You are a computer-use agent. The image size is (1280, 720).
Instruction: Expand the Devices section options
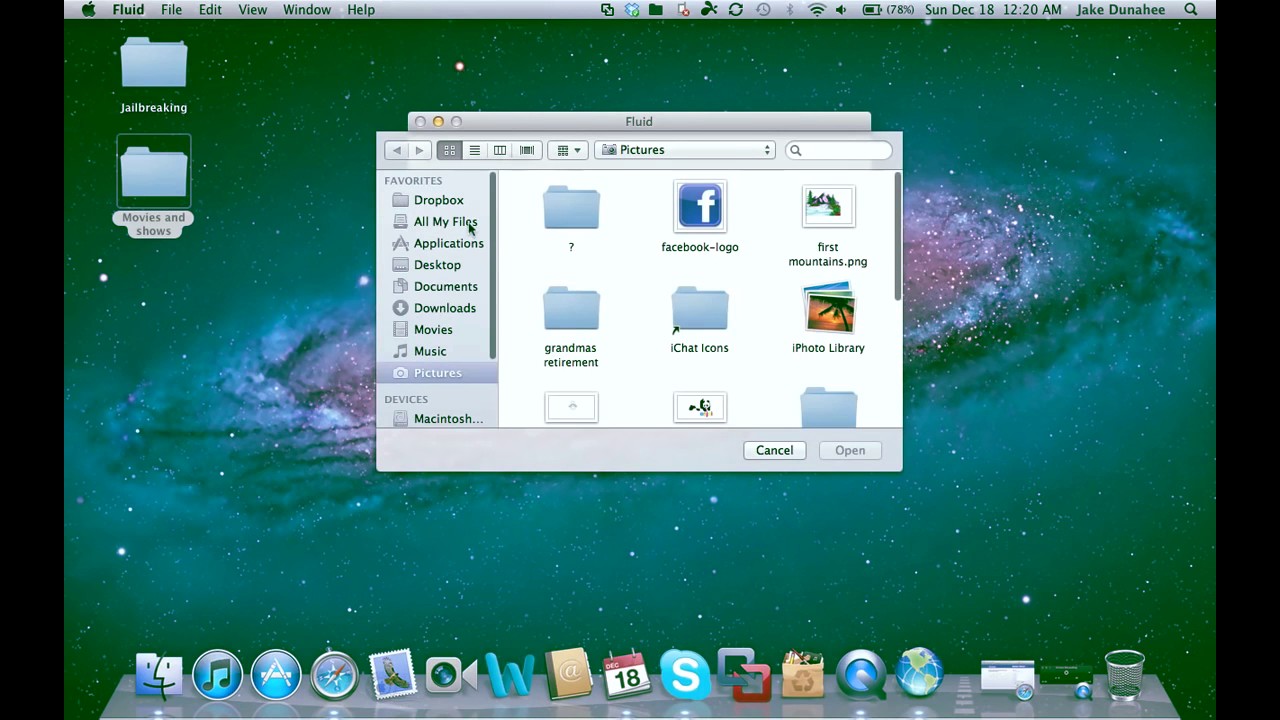[405, 399]
